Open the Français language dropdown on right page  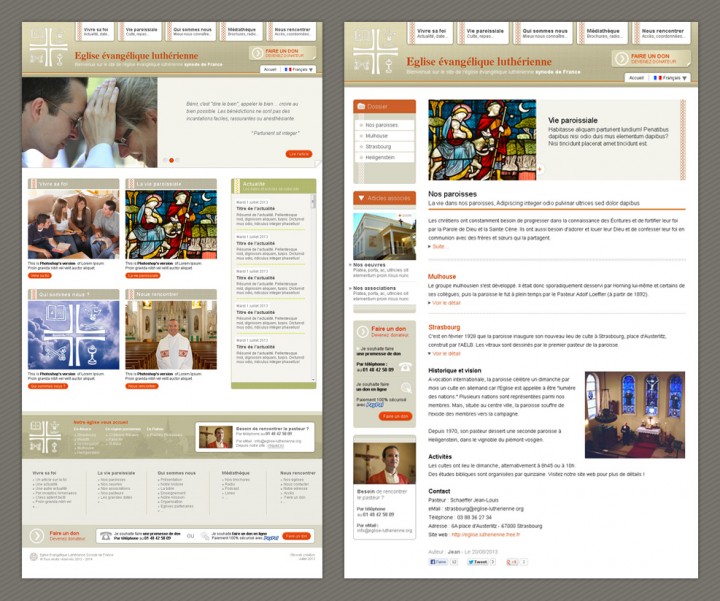click(665, 77)
